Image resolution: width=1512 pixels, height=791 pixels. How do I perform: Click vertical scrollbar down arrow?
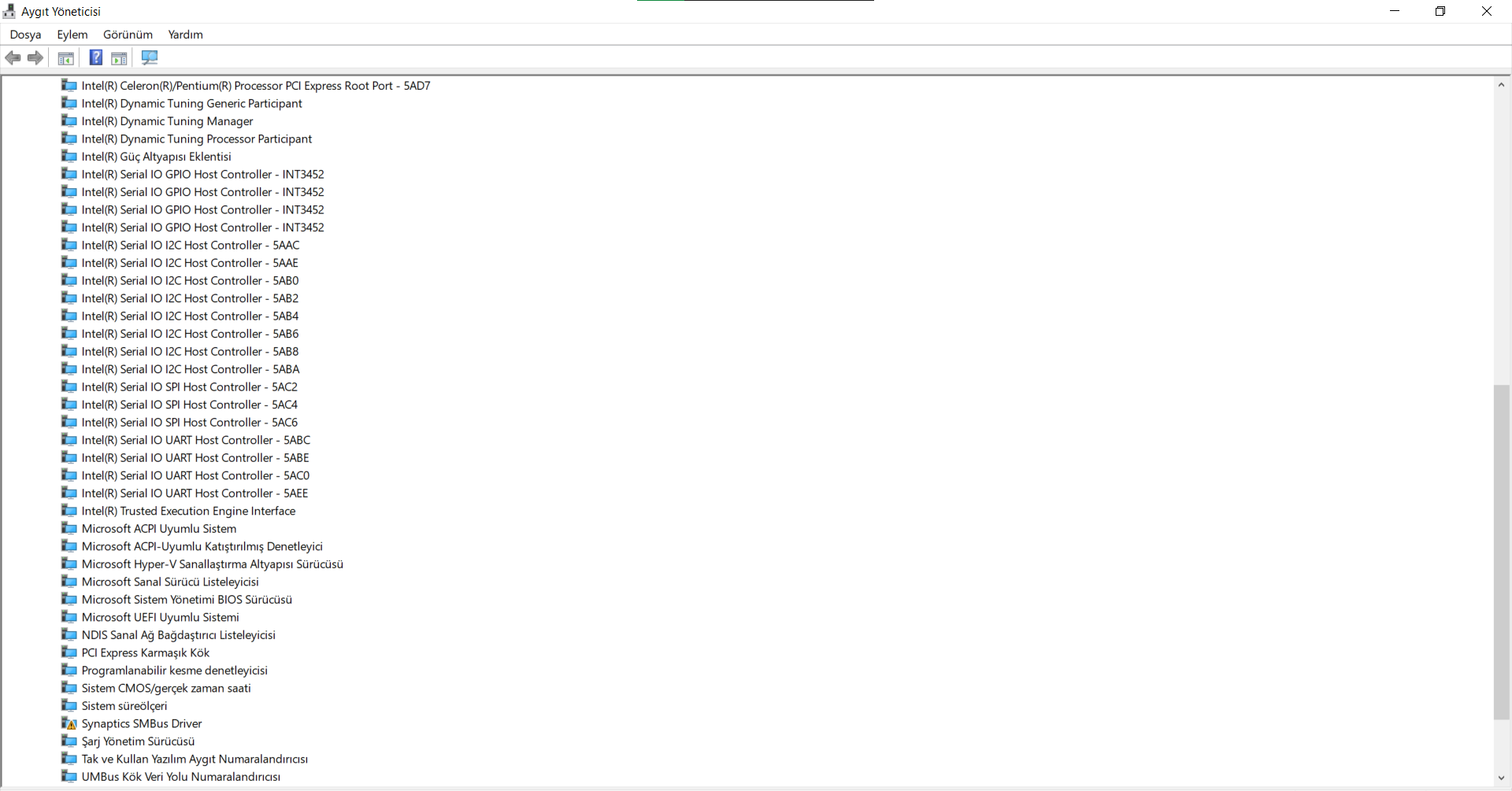click(x=1501, y=778)
